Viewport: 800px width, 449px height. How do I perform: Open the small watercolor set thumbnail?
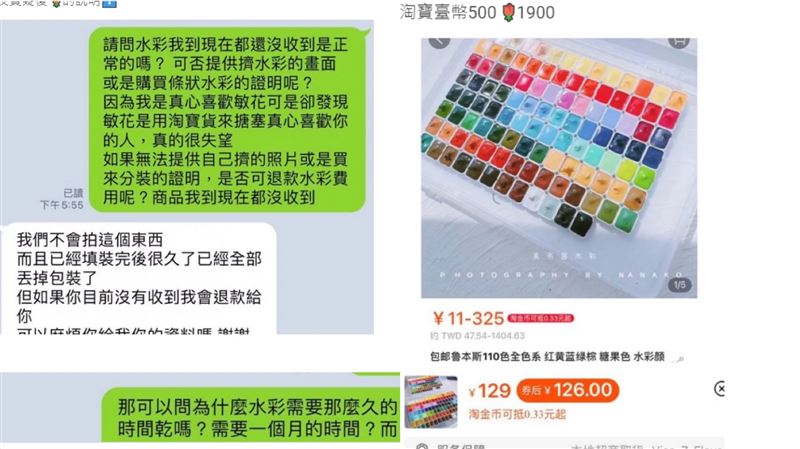point(431,402)
